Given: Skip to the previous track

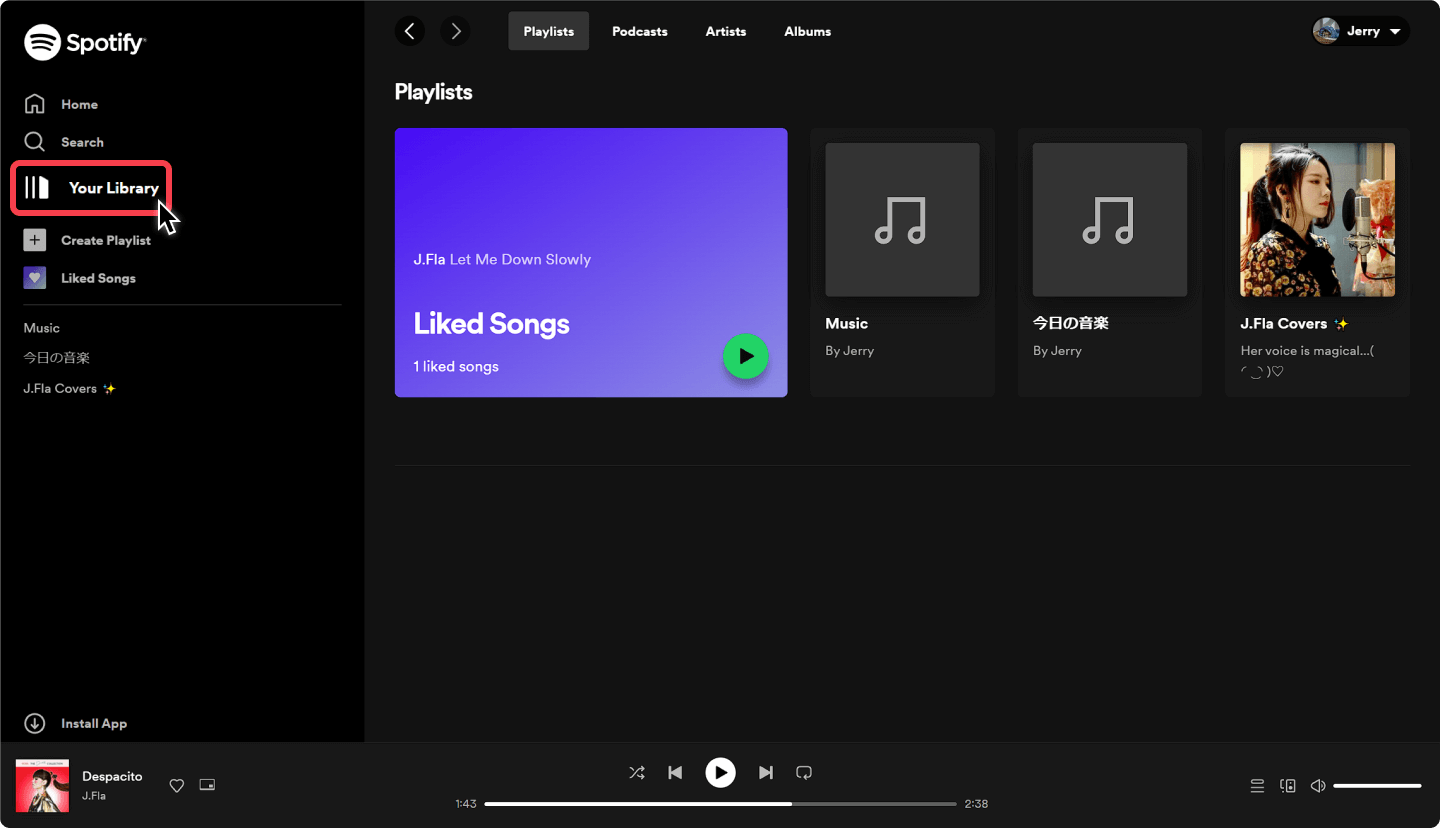Looking at the screenshot, I should 675,772.
